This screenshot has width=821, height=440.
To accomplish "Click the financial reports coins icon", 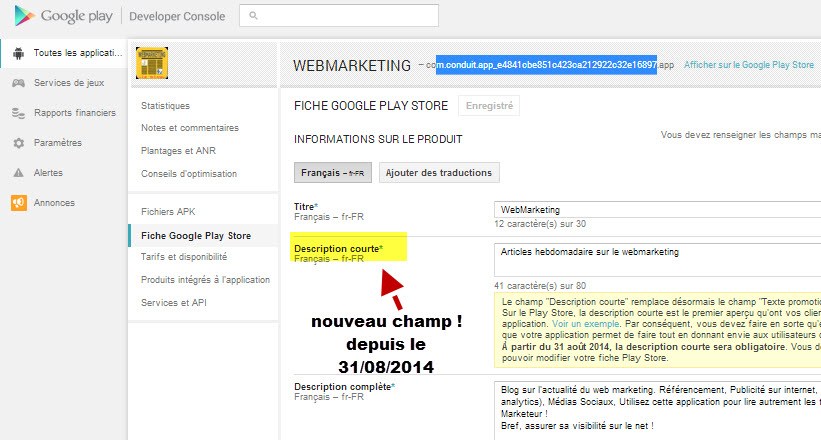I will pos(18,113).
